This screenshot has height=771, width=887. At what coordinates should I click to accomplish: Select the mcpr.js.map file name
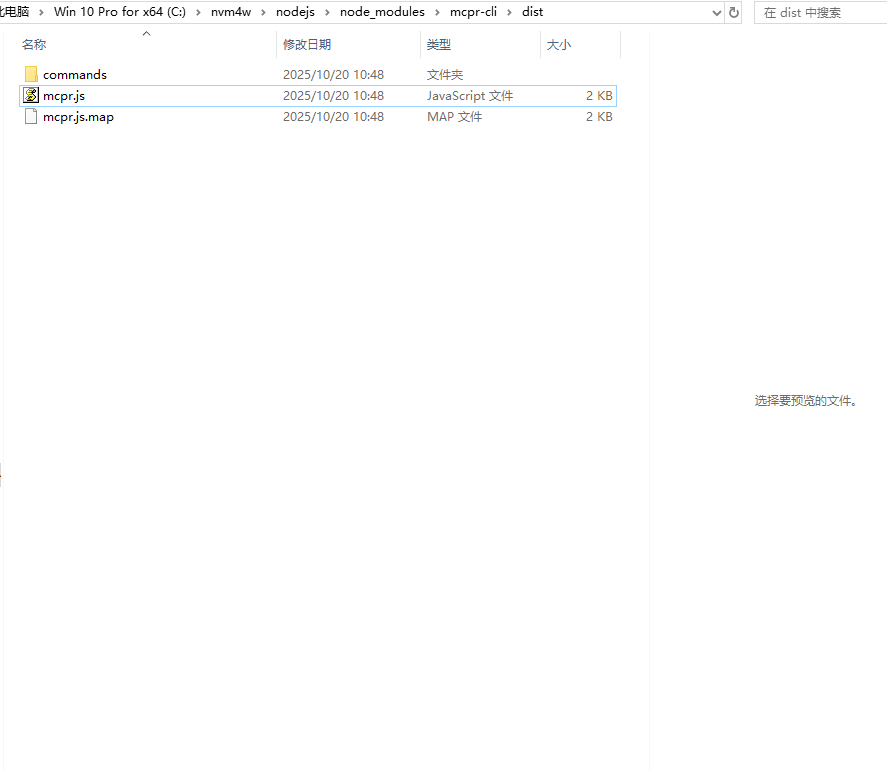click(78, 117)
